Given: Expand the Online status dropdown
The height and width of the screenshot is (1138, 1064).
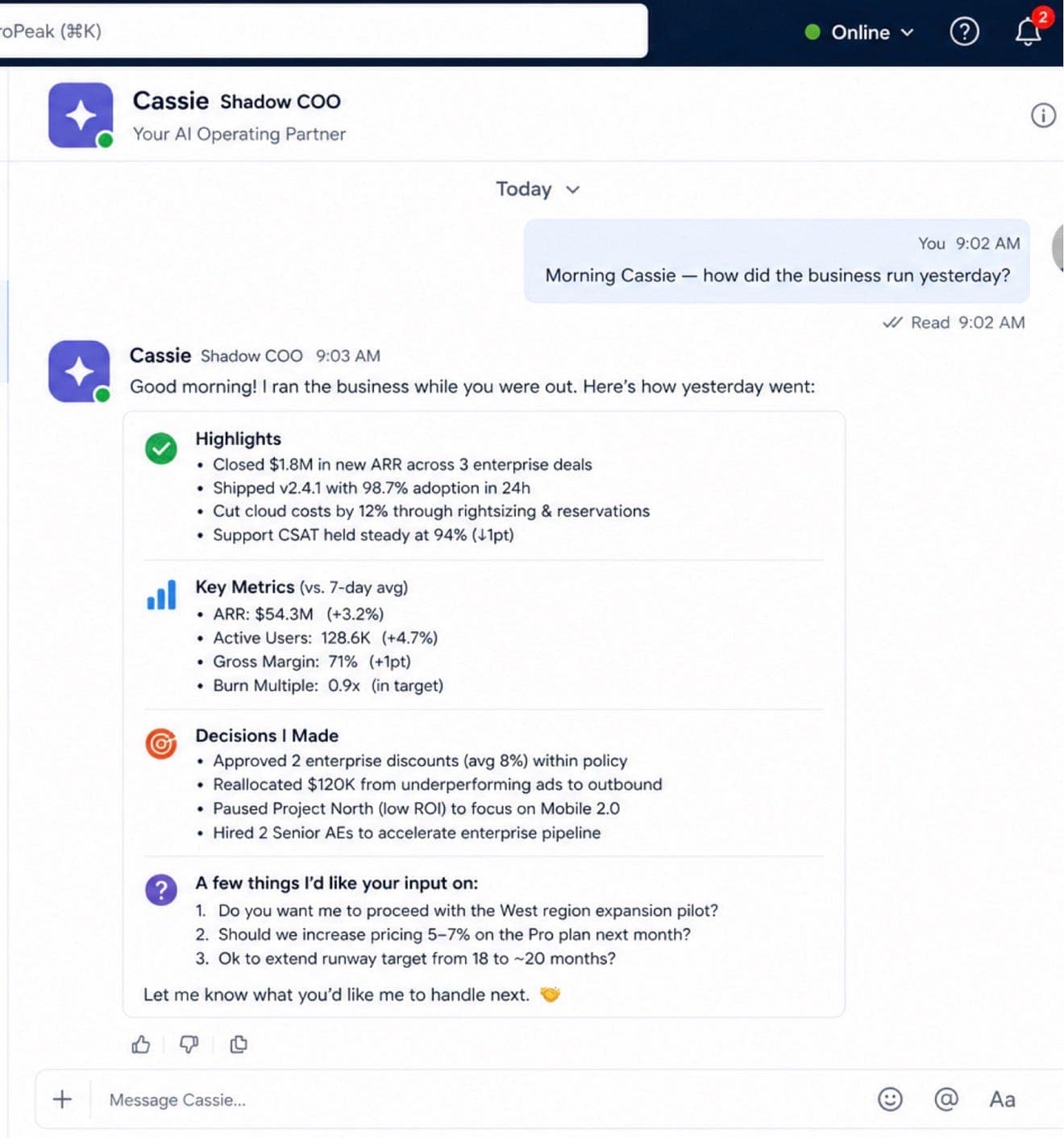Looking at the screenshot, I should [x=859, y=32].
